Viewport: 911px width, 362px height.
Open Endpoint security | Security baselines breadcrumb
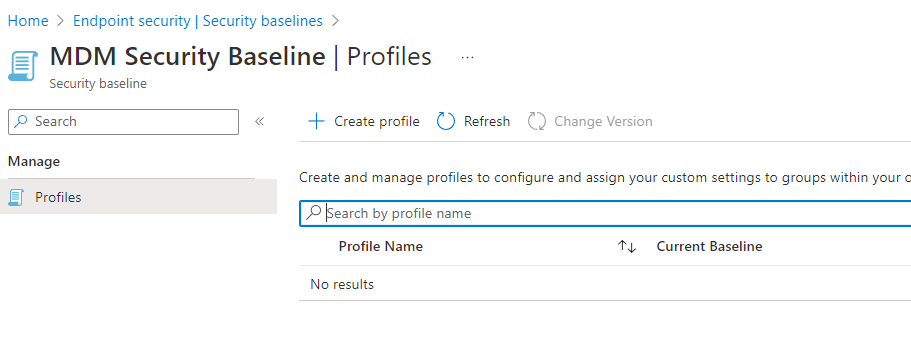(198, 21)
